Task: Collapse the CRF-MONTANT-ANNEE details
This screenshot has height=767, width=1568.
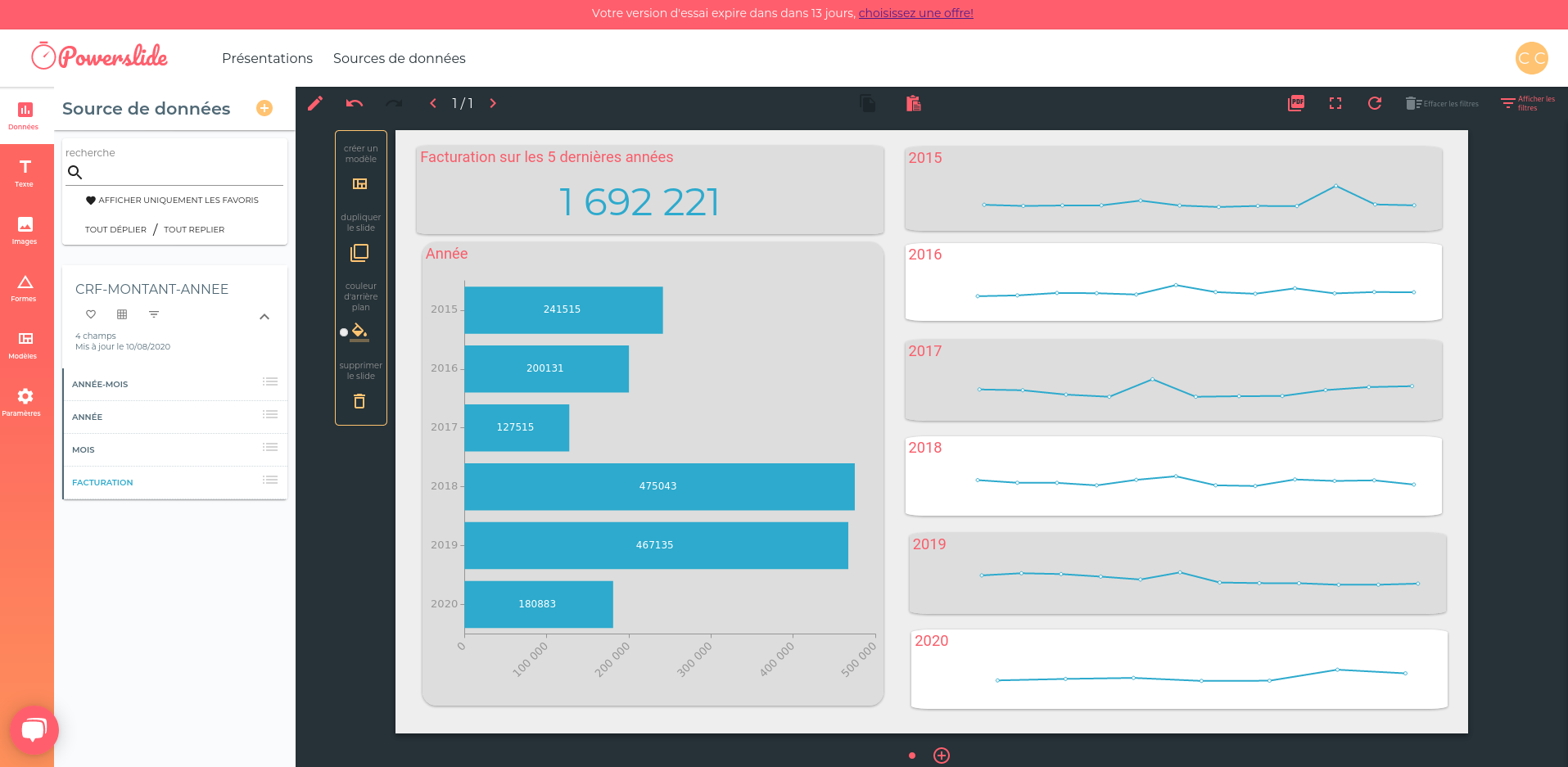Action: pos(264,316)
